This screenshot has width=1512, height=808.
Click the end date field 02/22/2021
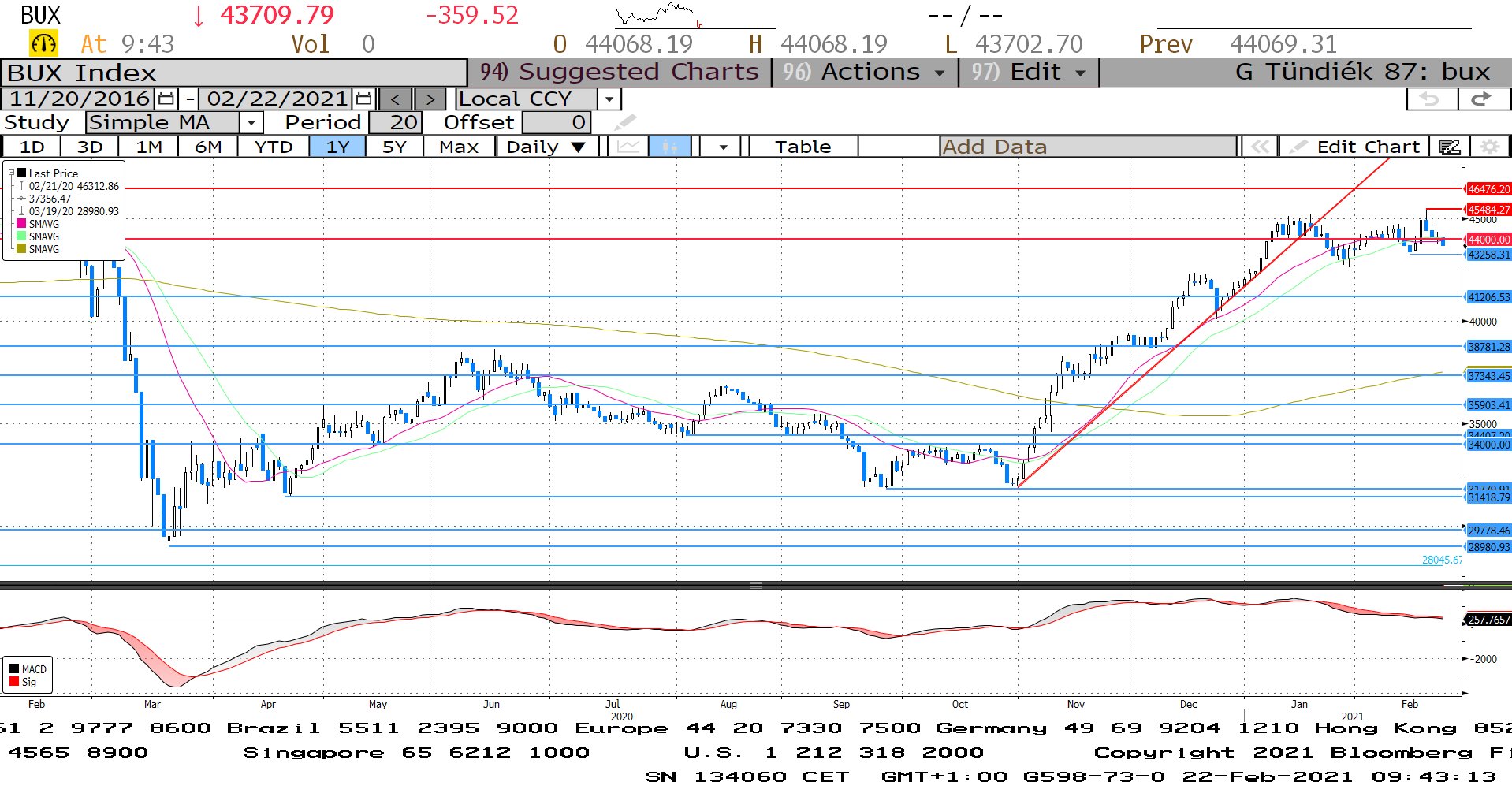point(277,99)
